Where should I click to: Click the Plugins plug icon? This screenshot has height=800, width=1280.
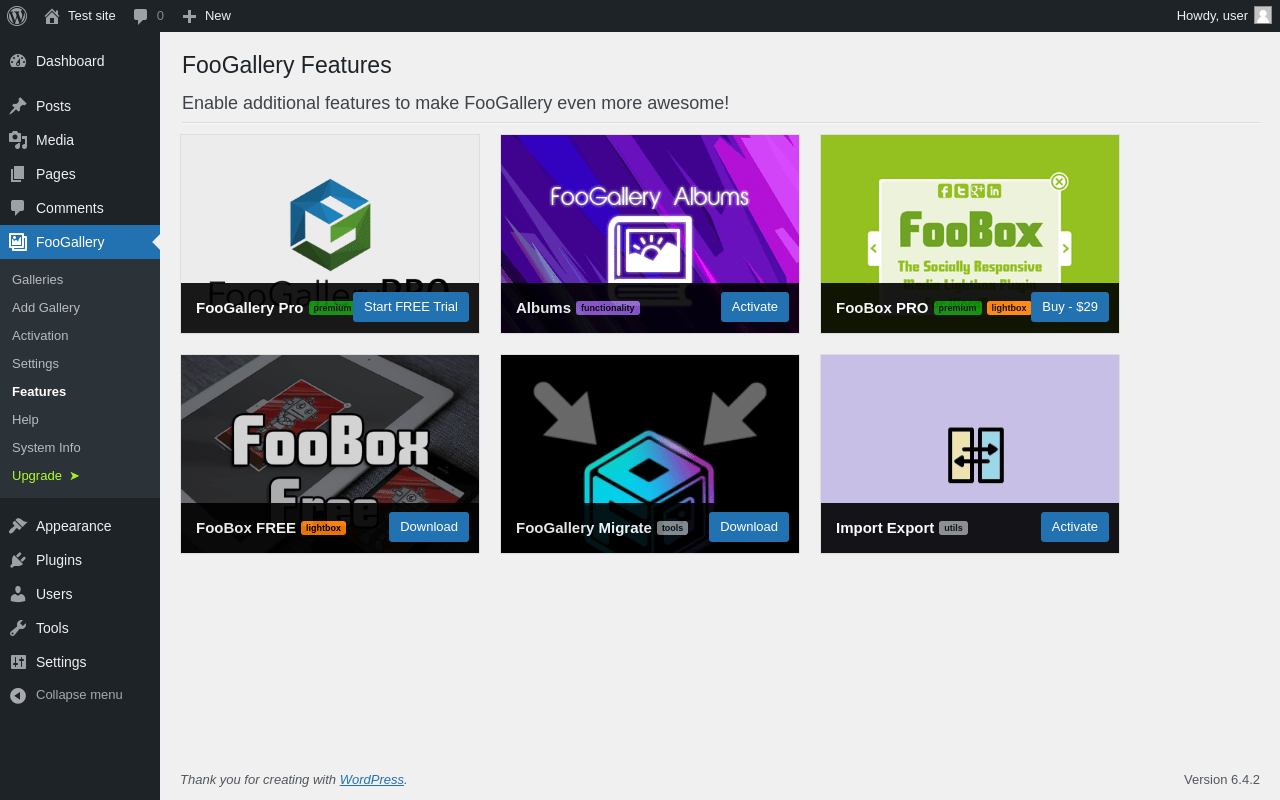[x=18, y=560]
